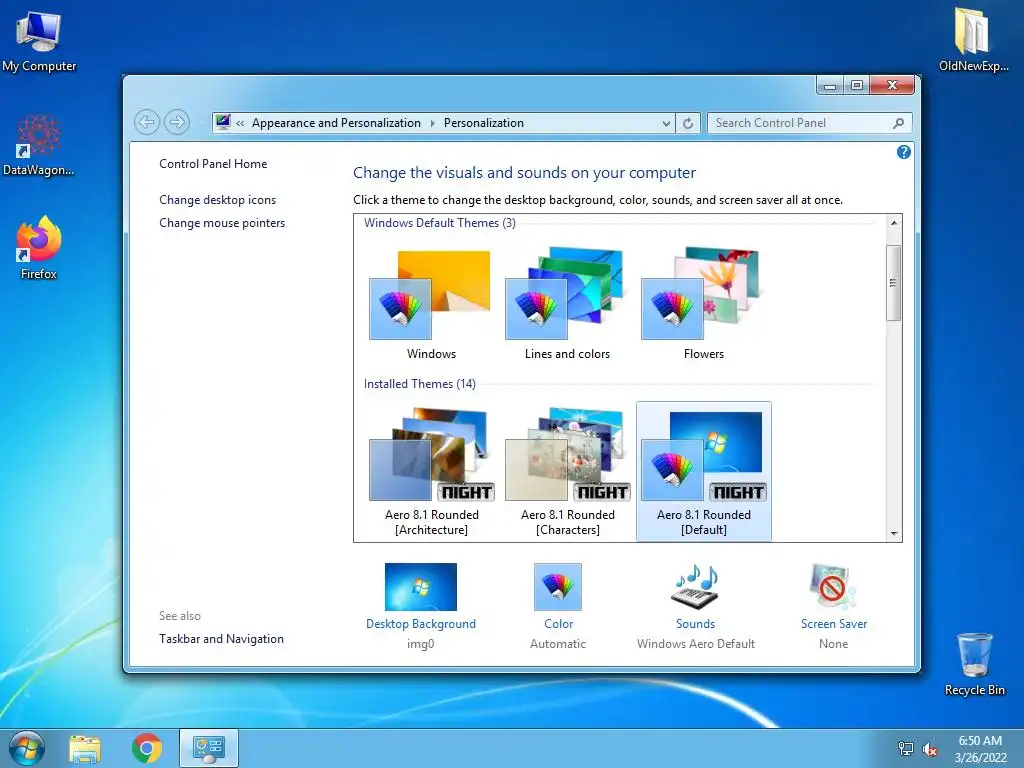Open the Screen Saver settings icon
1024x768 pixels.
(833, 587)
